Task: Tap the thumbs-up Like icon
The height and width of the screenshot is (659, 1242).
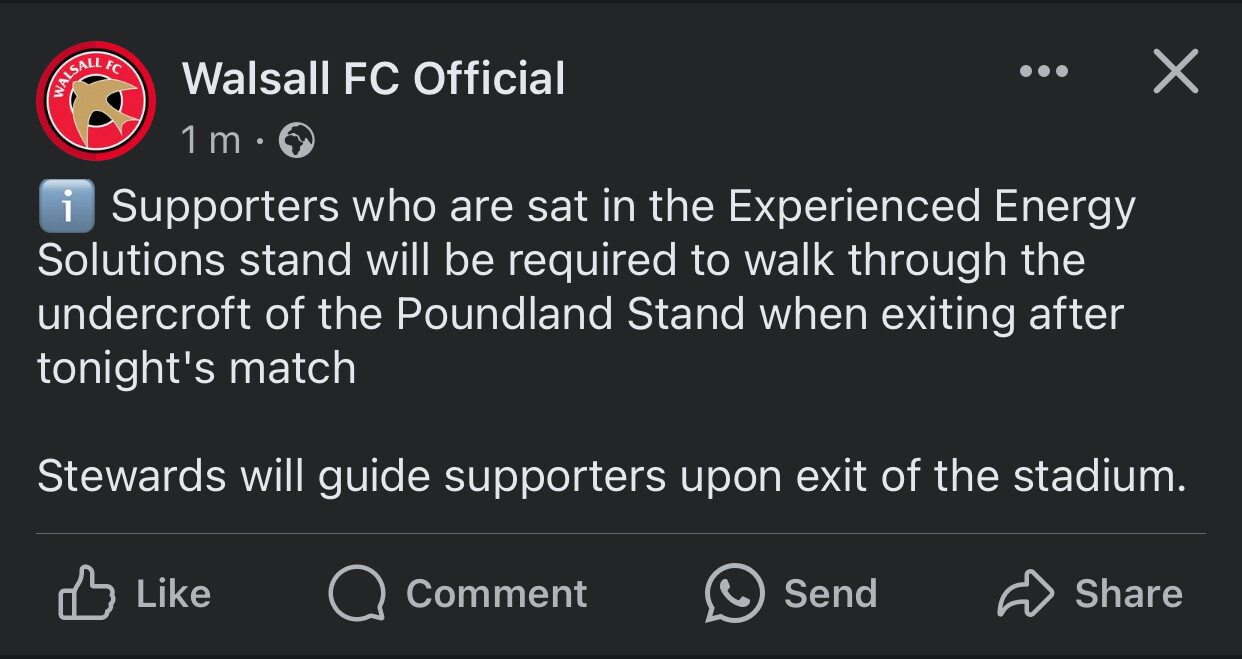Action: click(x=89, y=594)
